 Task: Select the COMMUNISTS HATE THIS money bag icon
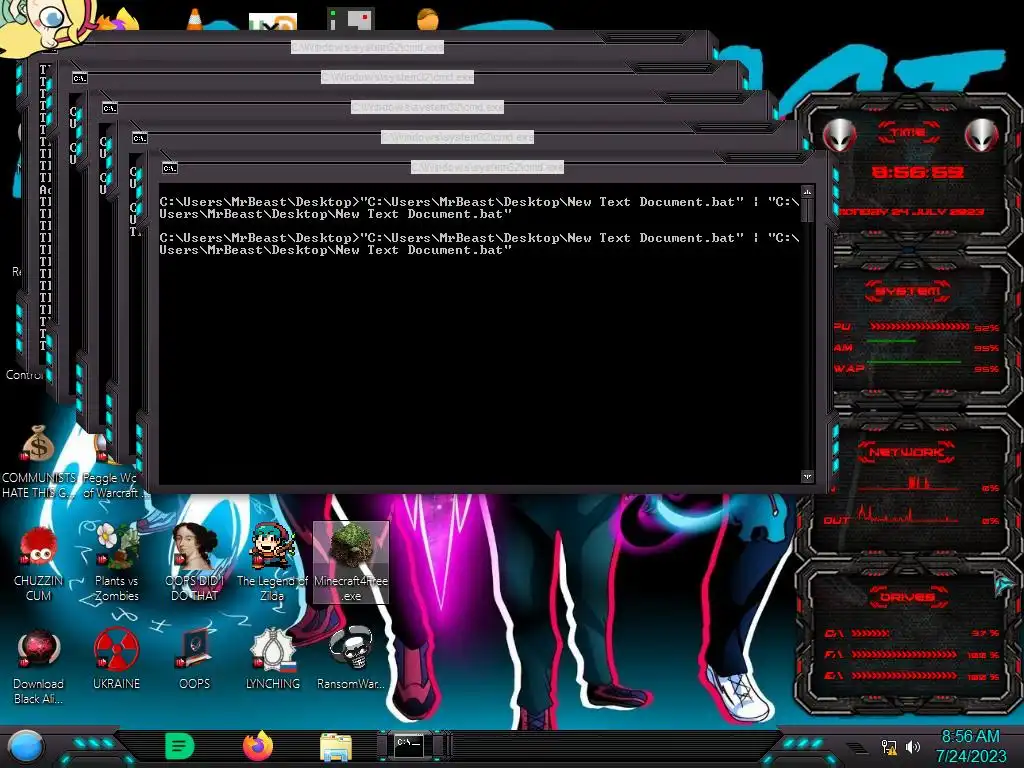[x=39, y=462]
